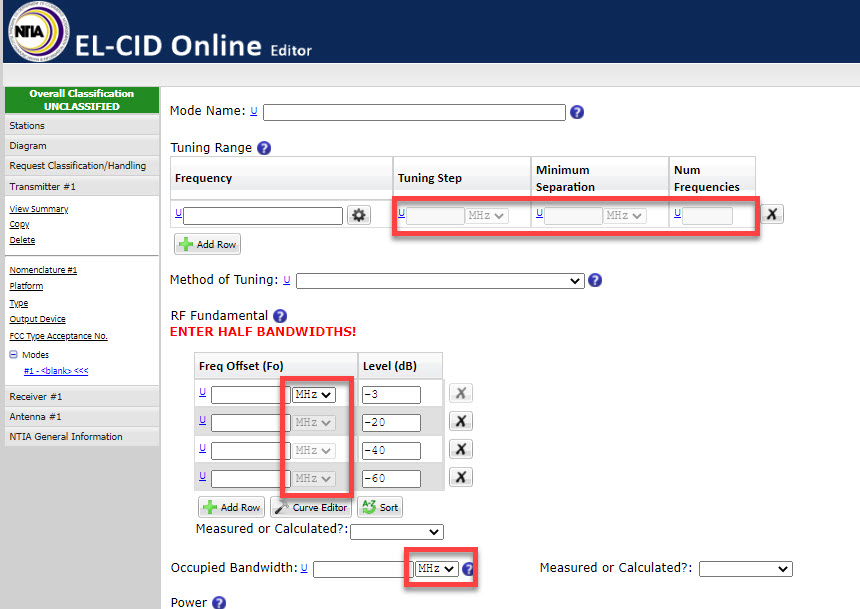860x609 pixels.
Task: Click the Mode Name text field
Action: pos(414,112)
